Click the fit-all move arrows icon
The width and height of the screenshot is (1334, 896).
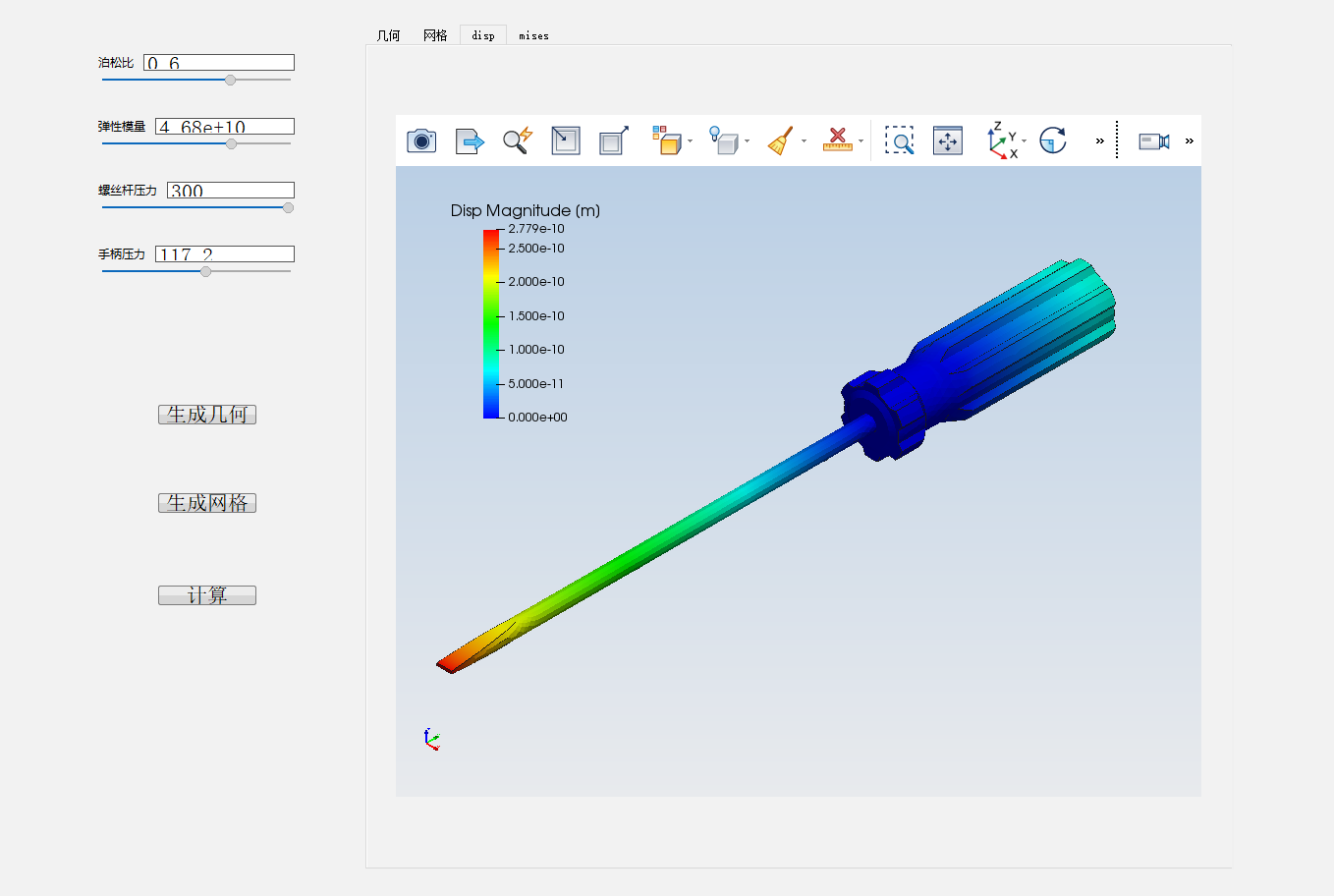(948, 140)
